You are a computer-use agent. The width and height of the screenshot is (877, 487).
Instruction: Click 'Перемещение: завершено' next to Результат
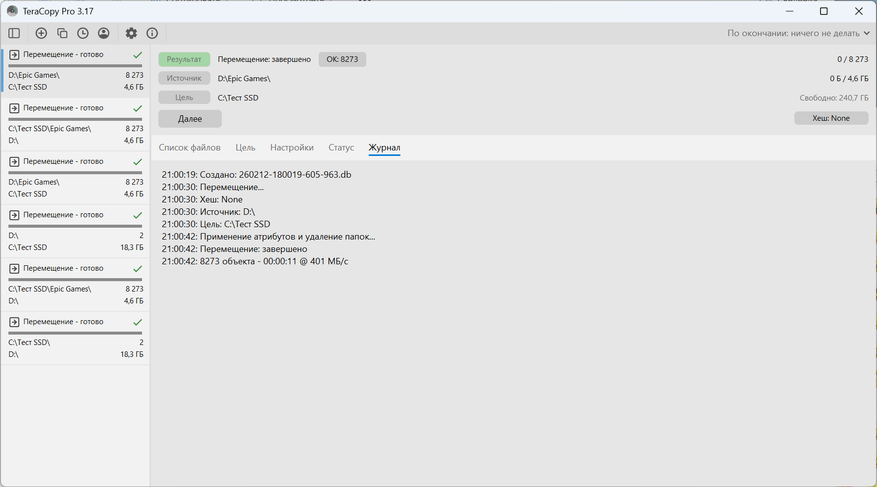pyautogui.click(x=264, y=59)
